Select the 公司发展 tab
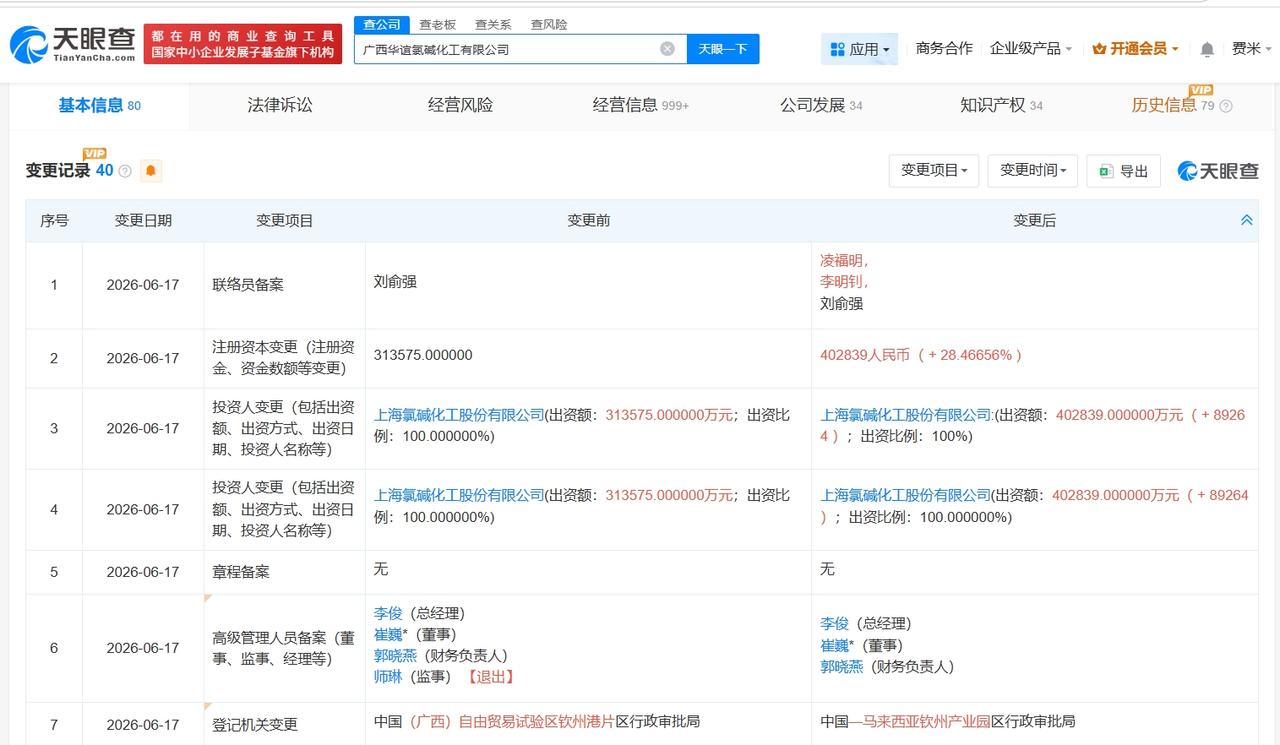Viewport: 1280px width, 745px height. click(x=821, y=105)
